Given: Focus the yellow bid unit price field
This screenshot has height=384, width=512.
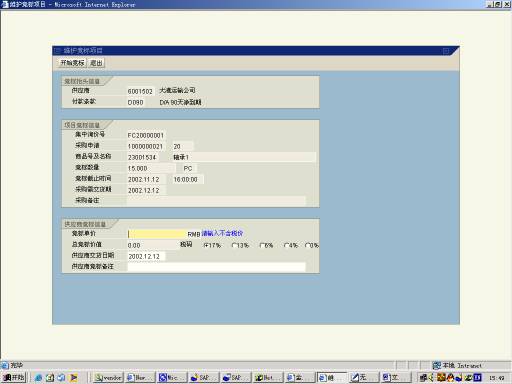Looking at the screenshot, I should tap(156, 234).
